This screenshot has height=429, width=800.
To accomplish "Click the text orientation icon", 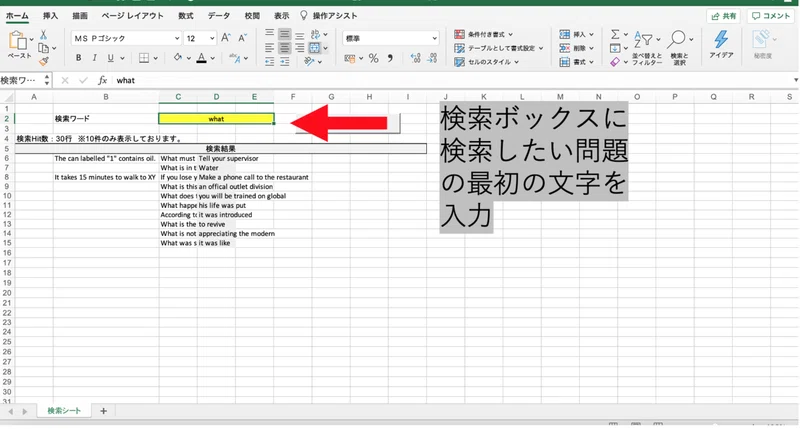I will 309,61.
